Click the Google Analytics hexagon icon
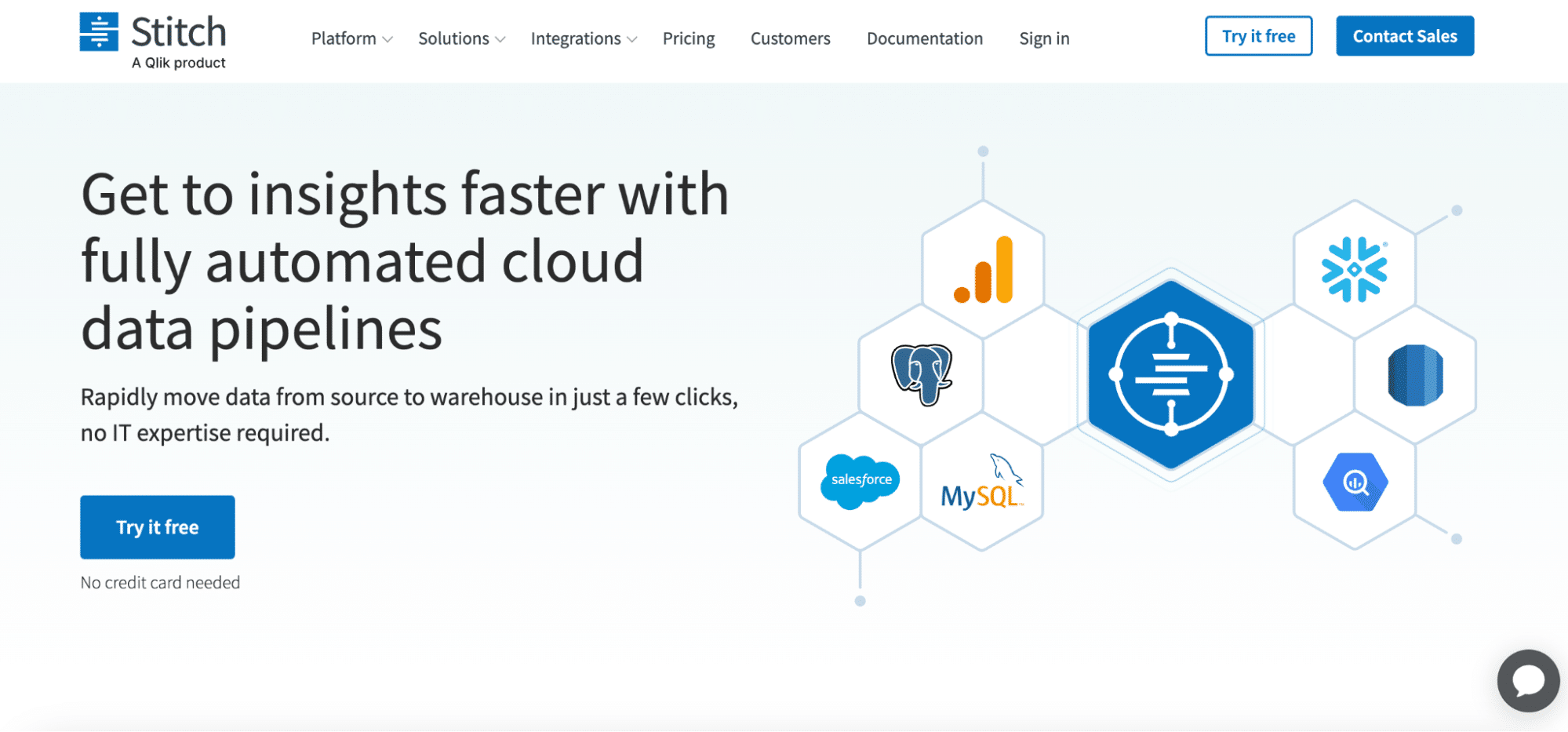Screen dimensions: 1568x732 984,270
